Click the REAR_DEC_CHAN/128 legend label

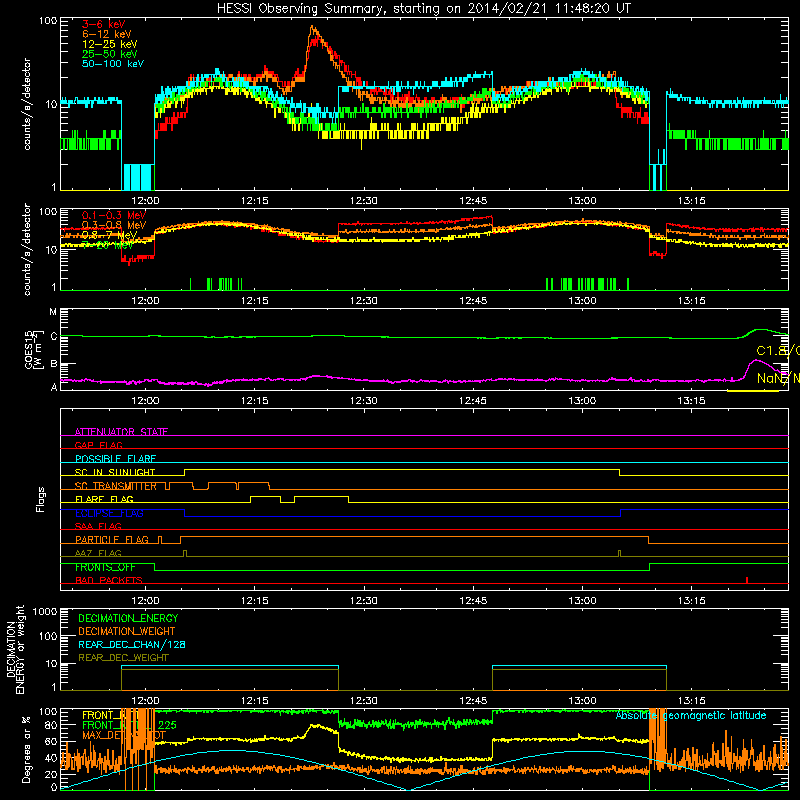132,644
